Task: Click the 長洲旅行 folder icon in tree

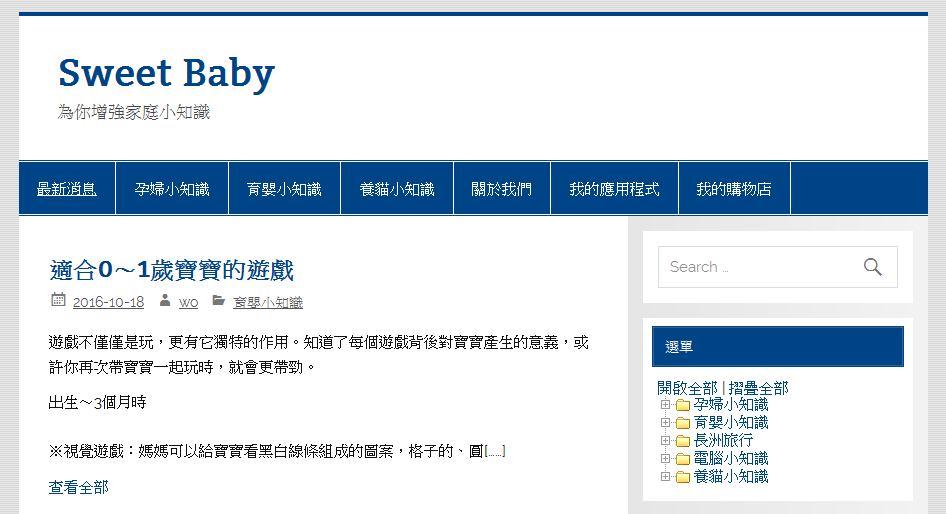Action: click(683, 441)
